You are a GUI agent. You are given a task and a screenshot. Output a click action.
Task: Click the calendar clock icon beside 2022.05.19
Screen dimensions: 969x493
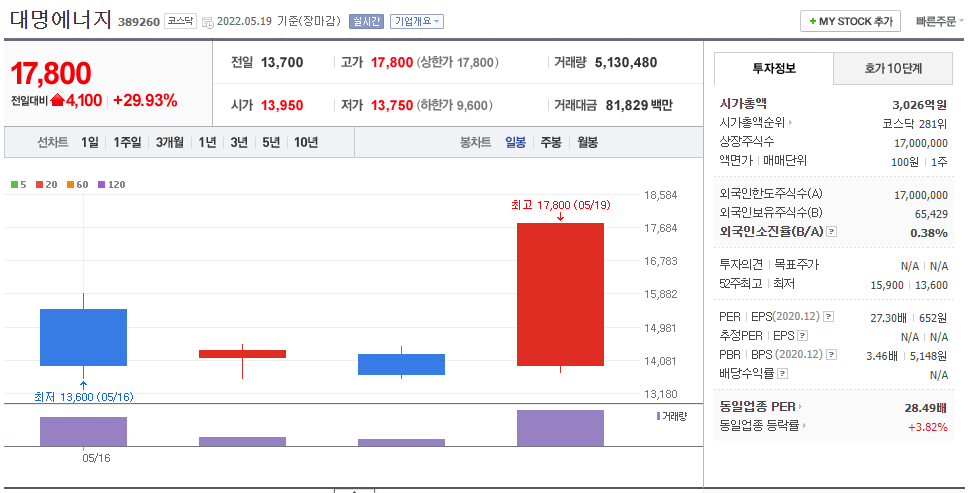pyautogui.click(x=208, y=22)
